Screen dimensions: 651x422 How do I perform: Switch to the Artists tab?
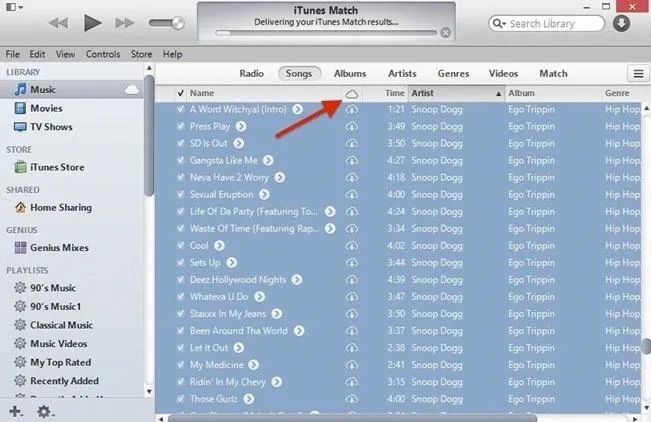coord(402,74)
